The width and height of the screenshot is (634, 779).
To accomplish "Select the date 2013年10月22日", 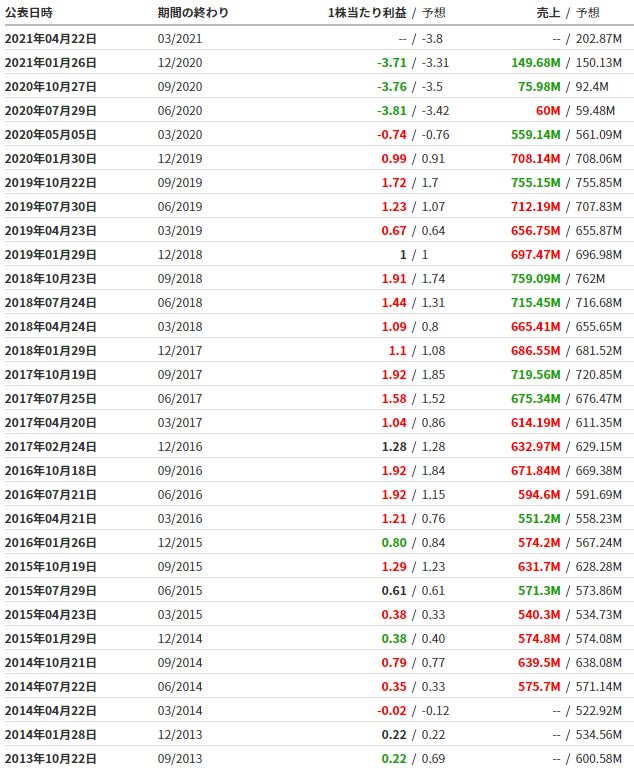I will (51, 759).
